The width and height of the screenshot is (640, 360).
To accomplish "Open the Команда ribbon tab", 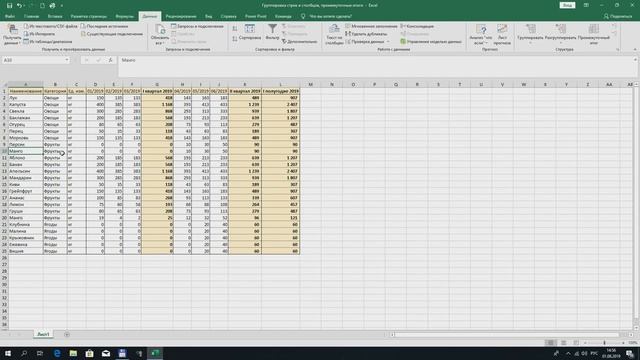I will click(283, 16).
